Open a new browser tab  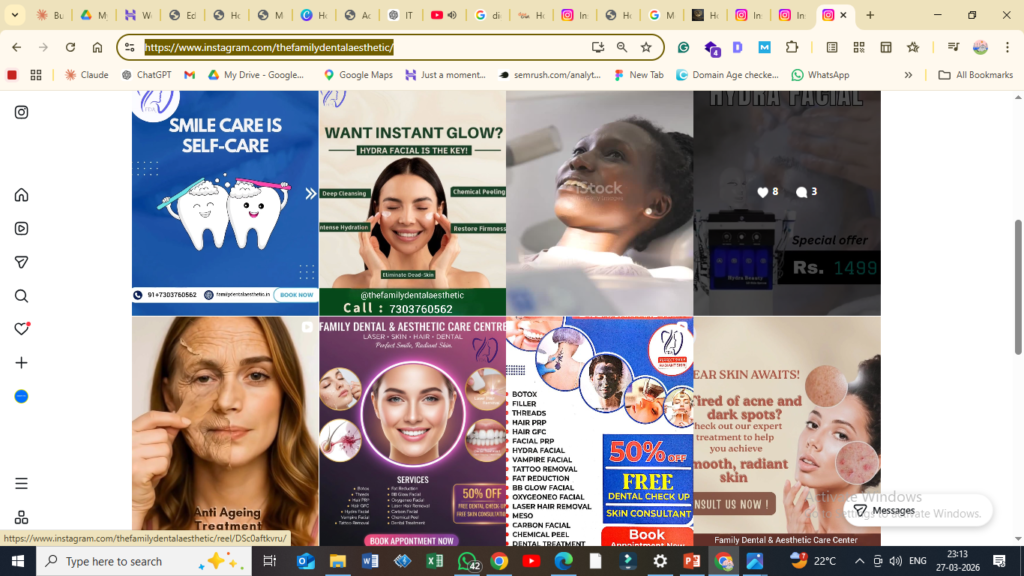870,15
